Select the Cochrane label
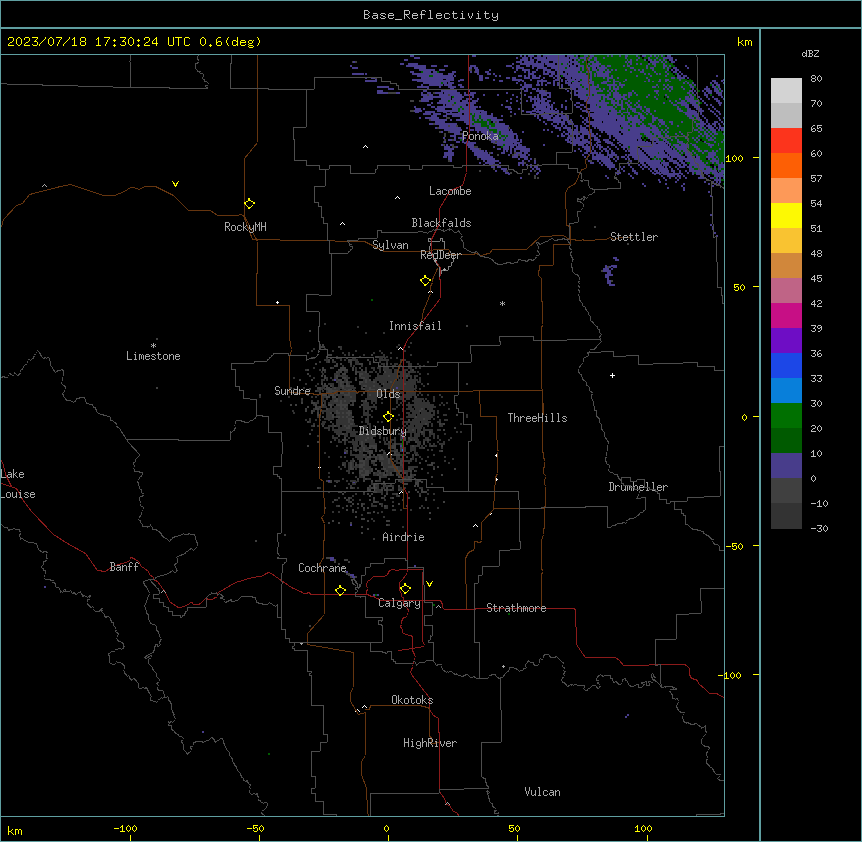This screenshot has height=842, width=862. click(322, 568)
